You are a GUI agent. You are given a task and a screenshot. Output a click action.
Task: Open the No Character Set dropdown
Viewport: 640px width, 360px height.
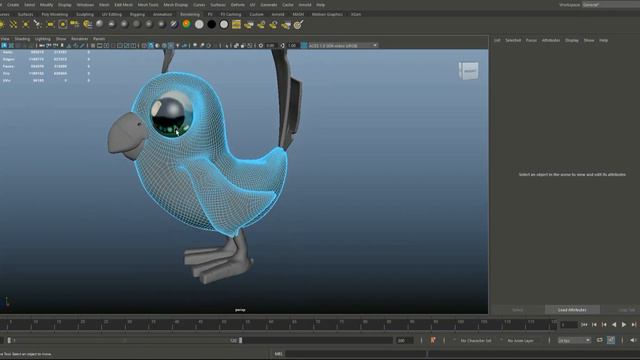[476, 340]
